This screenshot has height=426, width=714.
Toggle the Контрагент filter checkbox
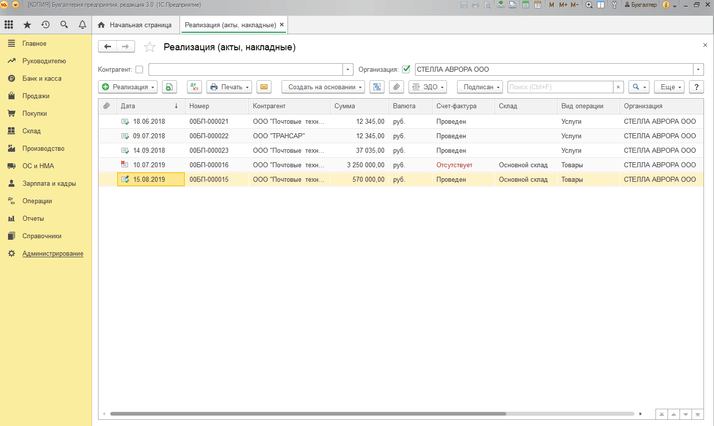[139, 70]
